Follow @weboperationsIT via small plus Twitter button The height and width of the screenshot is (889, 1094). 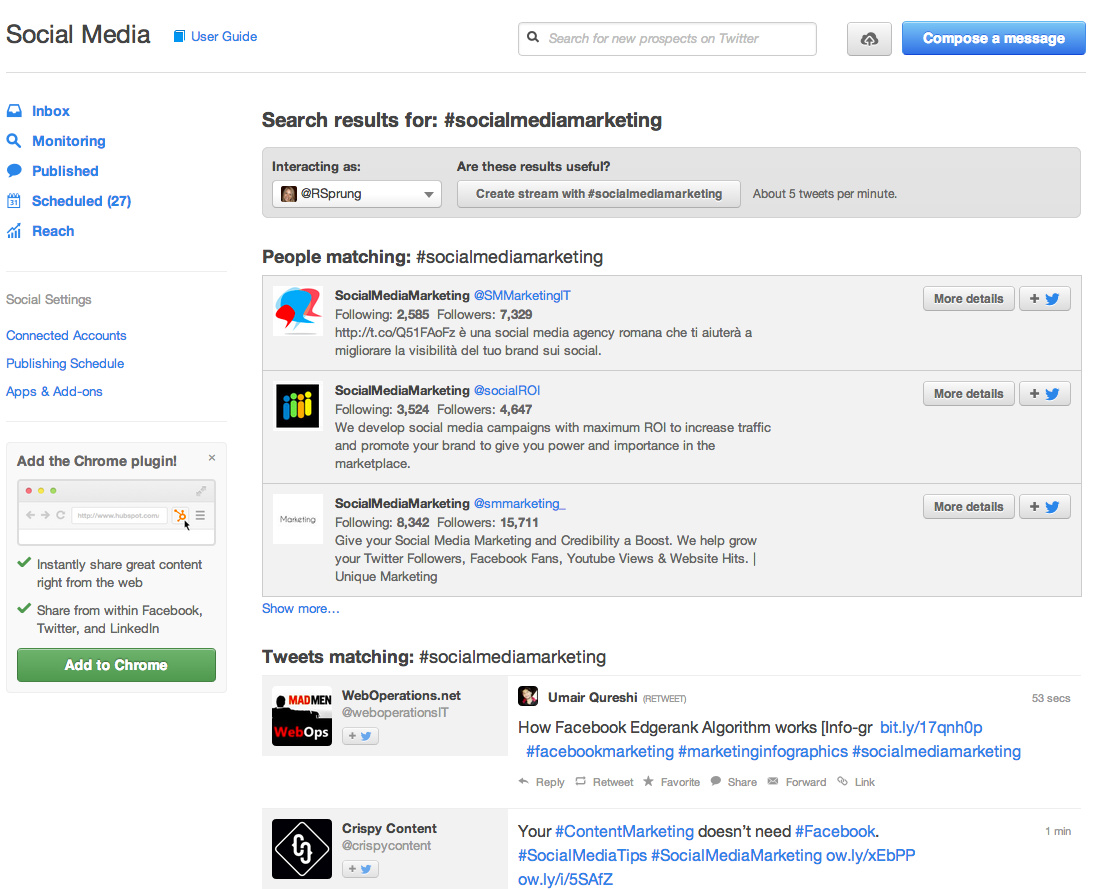[x=360, y=735]
